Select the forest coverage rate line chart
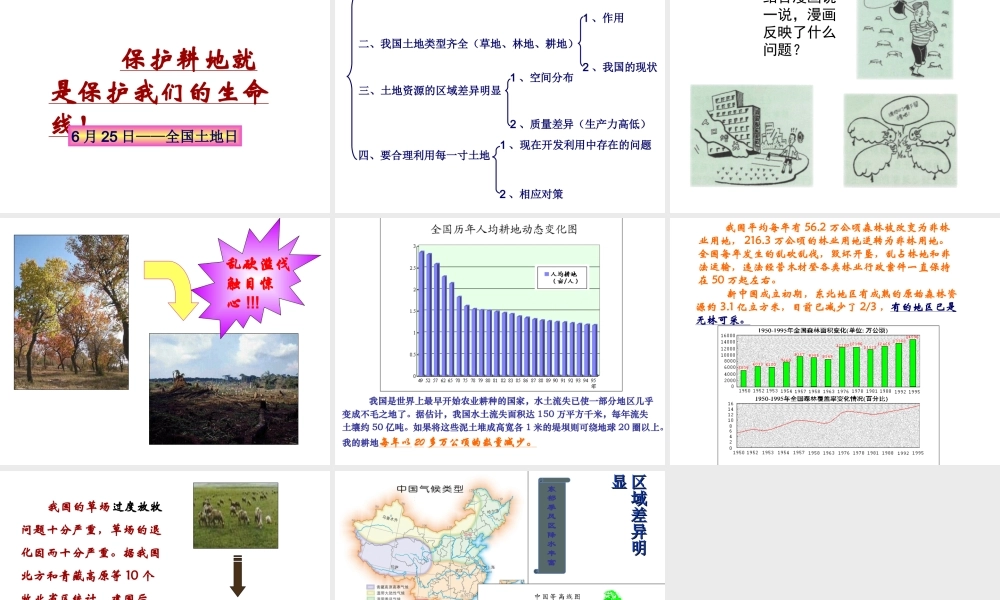 pyautogui.click(x=828, y=426)
